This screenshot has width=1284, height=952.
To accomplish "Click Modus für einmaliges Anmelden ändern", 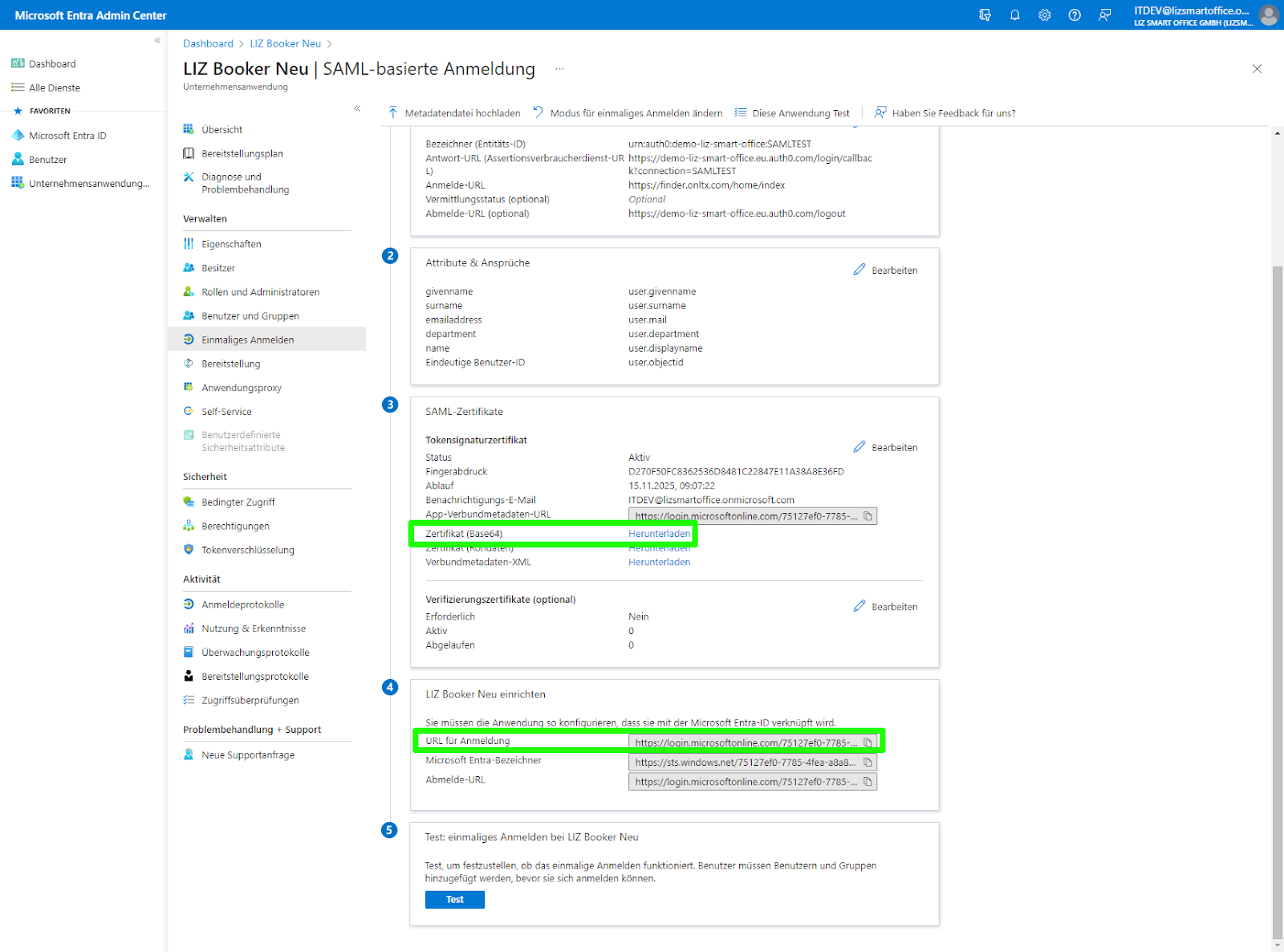I will (628, 113).
